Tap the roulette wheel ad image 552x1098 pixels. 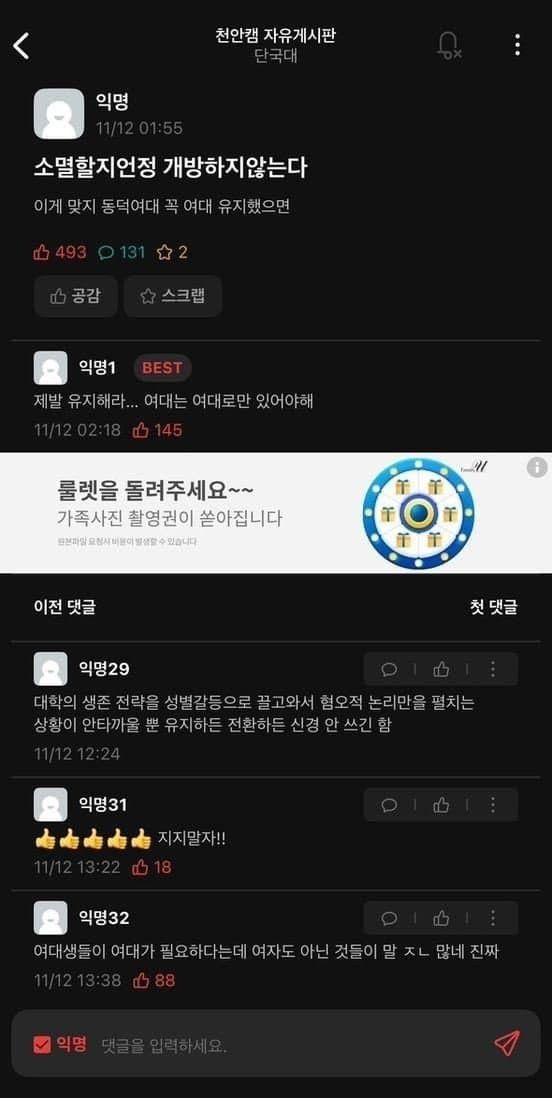tap(418, 514)
